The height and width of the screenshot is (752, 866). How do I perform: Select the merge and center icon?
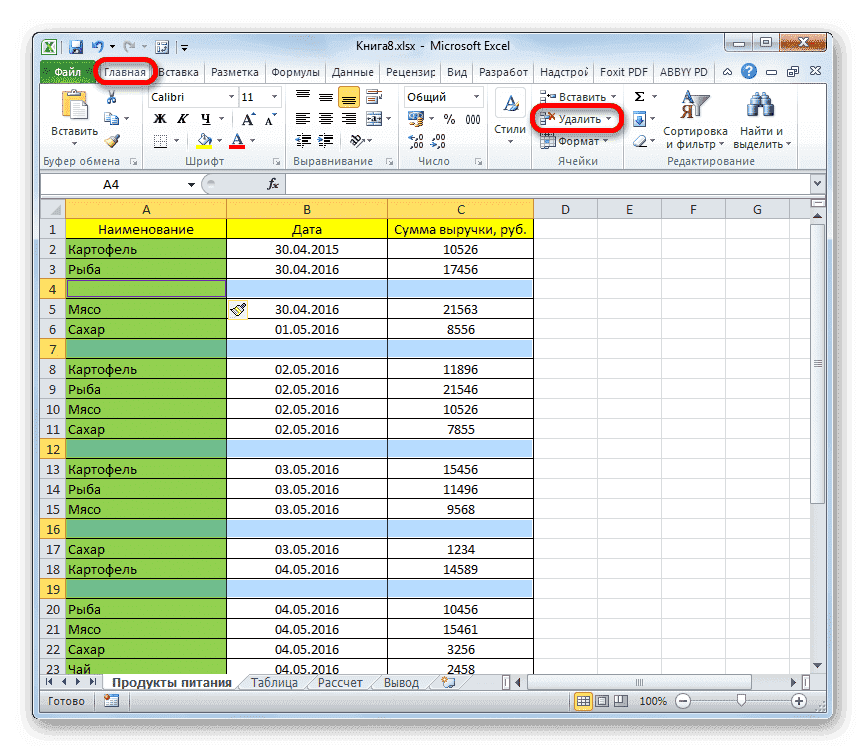pos(372,116)
